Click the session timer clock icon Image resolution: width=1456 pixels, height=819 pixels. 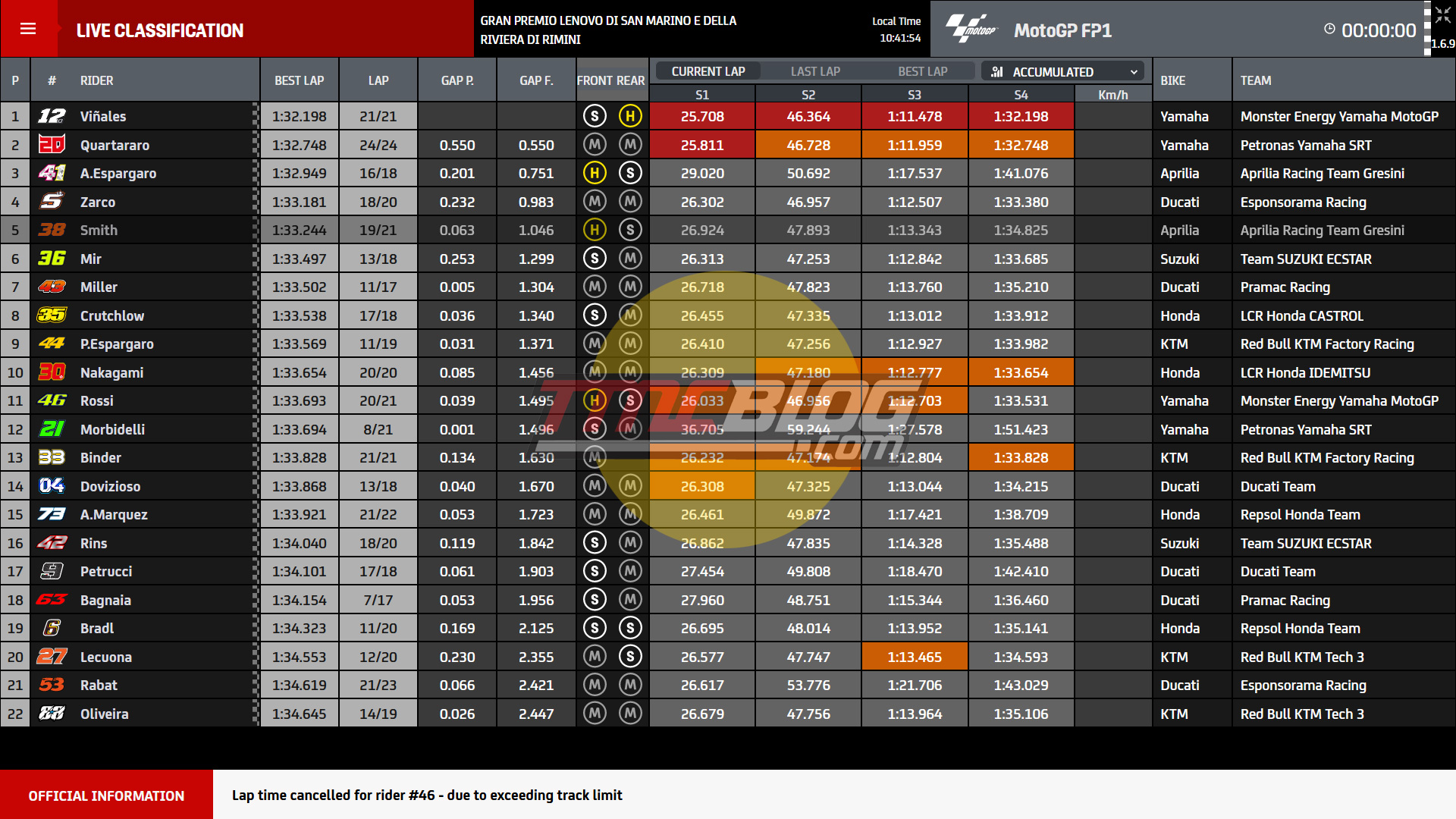click(x=1329, y=29)
